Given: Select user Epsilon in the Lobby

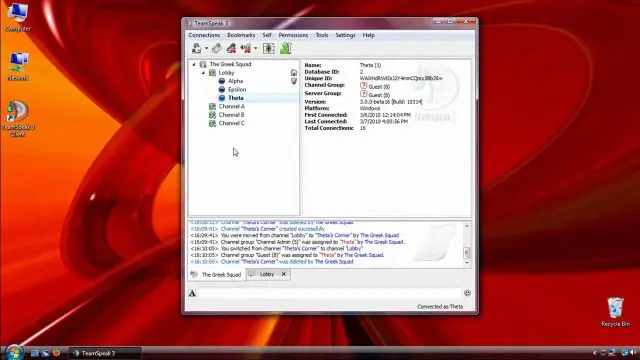Looking at the screenshot, I should [x=237, y=89].
